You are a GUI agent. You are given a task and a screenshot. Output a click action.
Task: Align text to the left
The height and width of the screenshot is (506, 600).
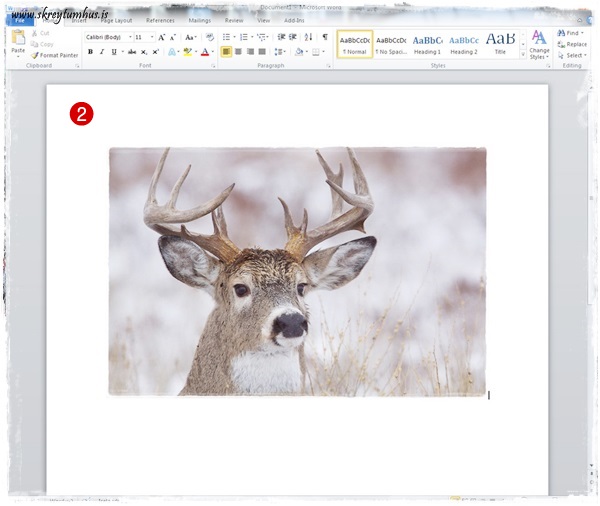pos(226,52)
